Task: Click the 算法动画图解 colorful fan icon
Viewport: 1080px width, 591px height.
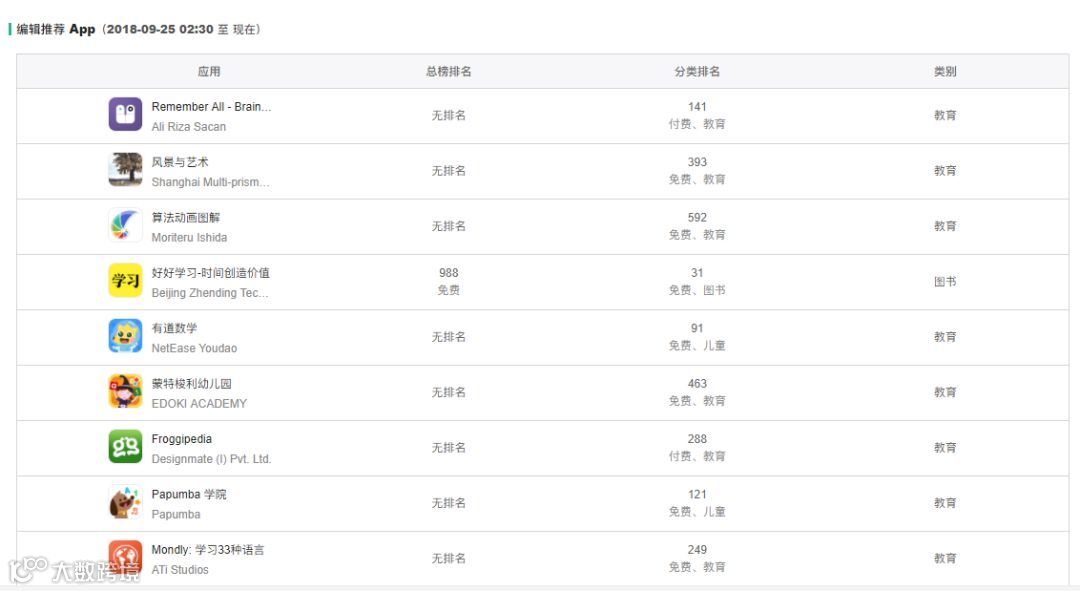Action: 125,226
